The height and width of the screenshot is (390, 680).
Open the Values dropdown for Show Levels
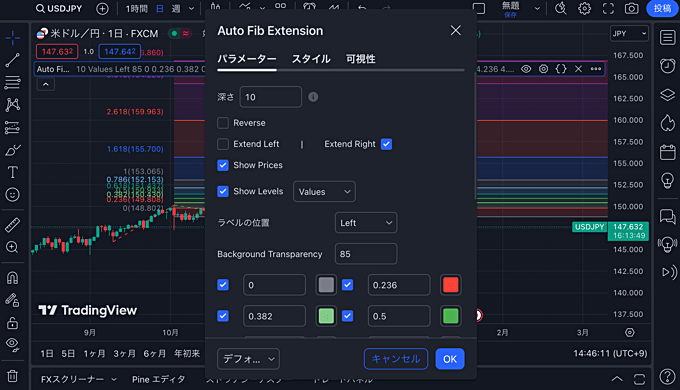pos(324,191)
